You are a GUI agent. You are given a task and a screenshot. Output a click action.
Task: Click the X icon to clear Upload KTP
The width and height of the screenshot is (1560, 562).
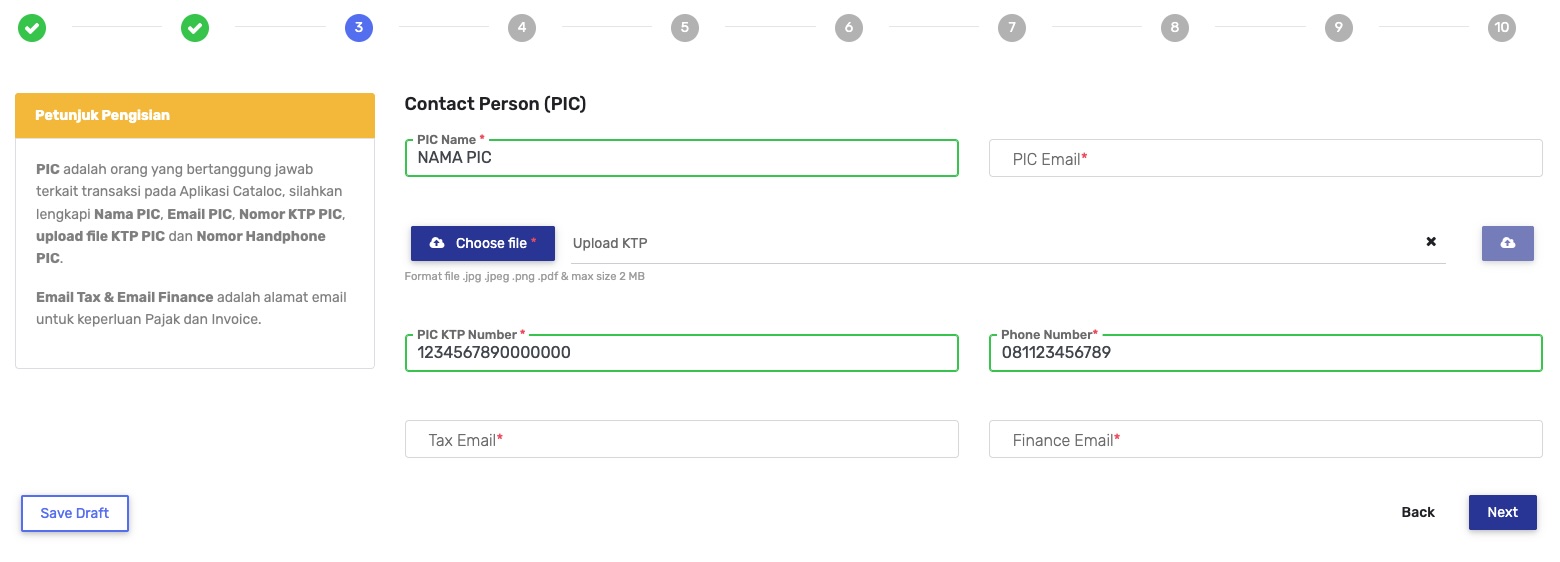click(1431, 242)
